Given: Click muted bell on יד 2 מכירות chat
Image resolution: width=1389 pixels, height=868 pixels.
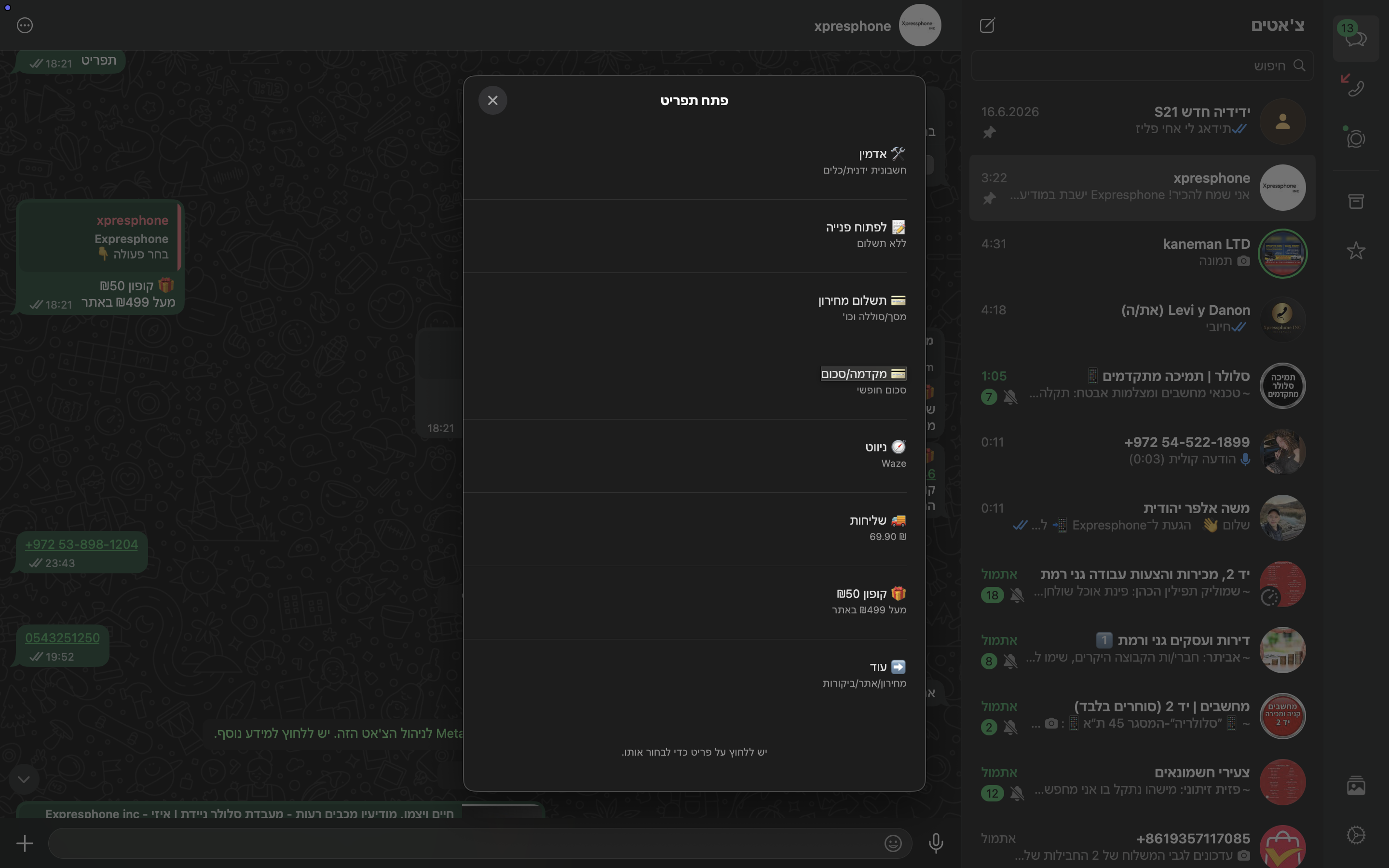Looking at the screenshot, I should pos(1017,595).
